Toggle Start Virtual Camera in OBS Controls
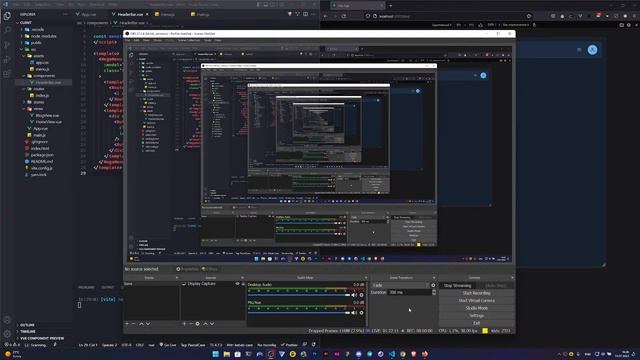 click(476, 301)
